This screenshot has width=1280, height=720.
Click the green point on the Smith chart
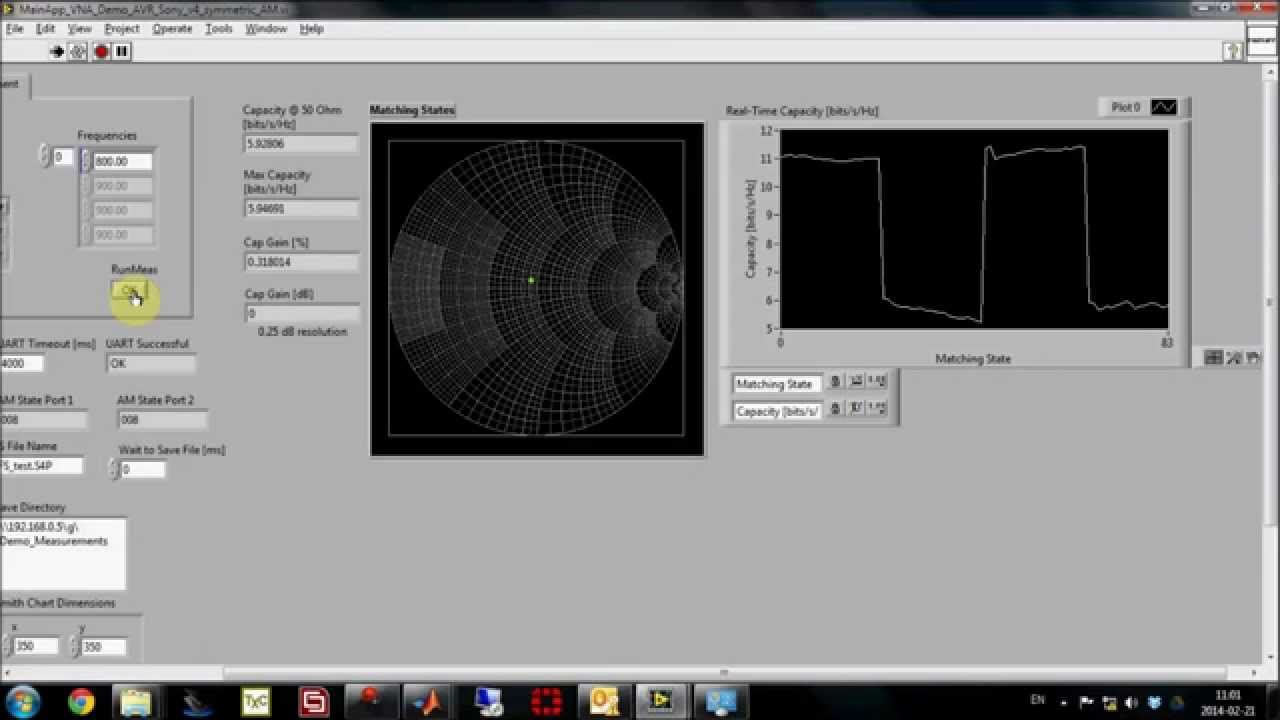[x=531, y=280]
